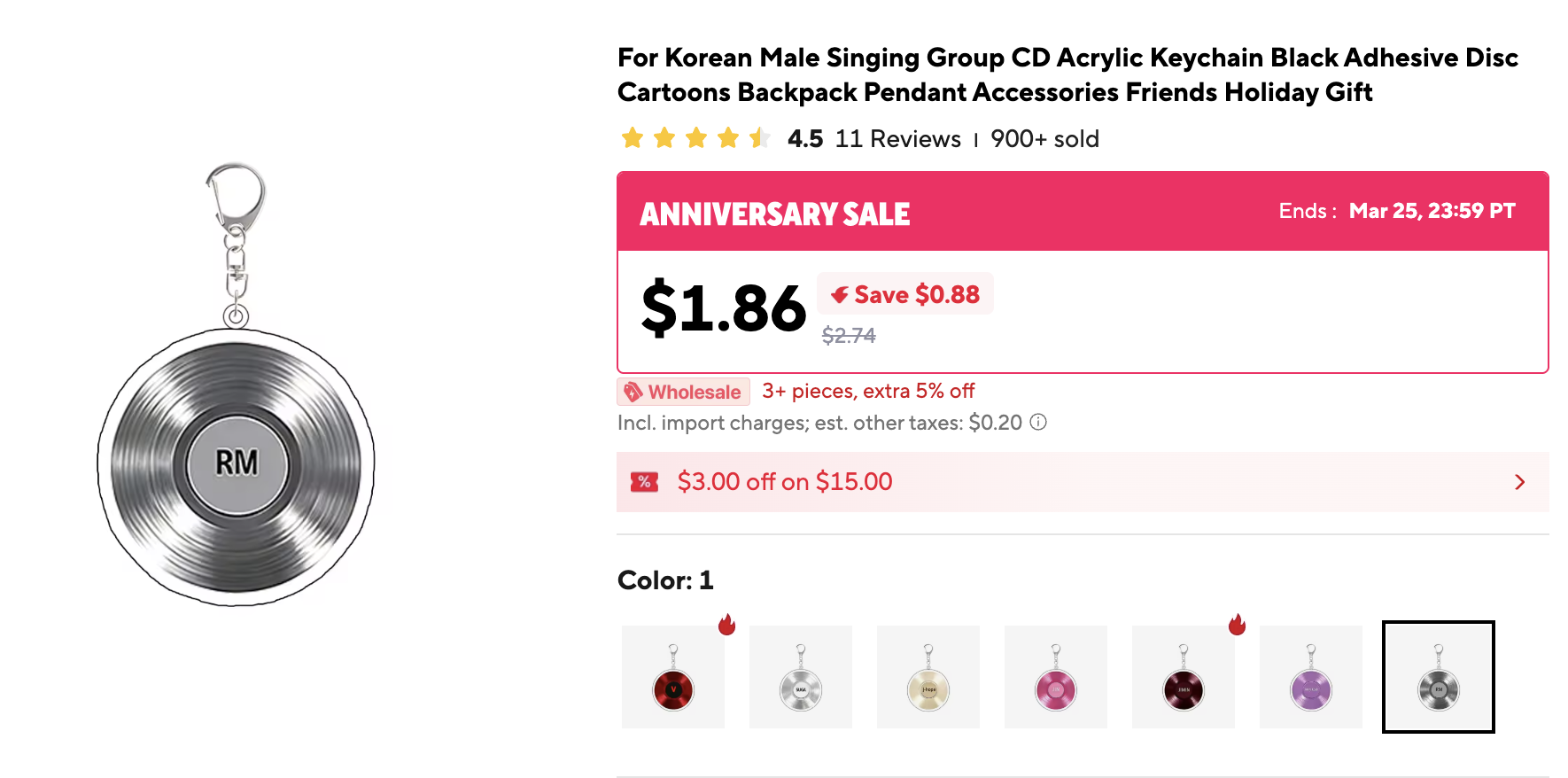The width and height of the screenshot is (1568, 778).
Task: Open the 11 Reviews link
Action: click(x=897, y=139)
